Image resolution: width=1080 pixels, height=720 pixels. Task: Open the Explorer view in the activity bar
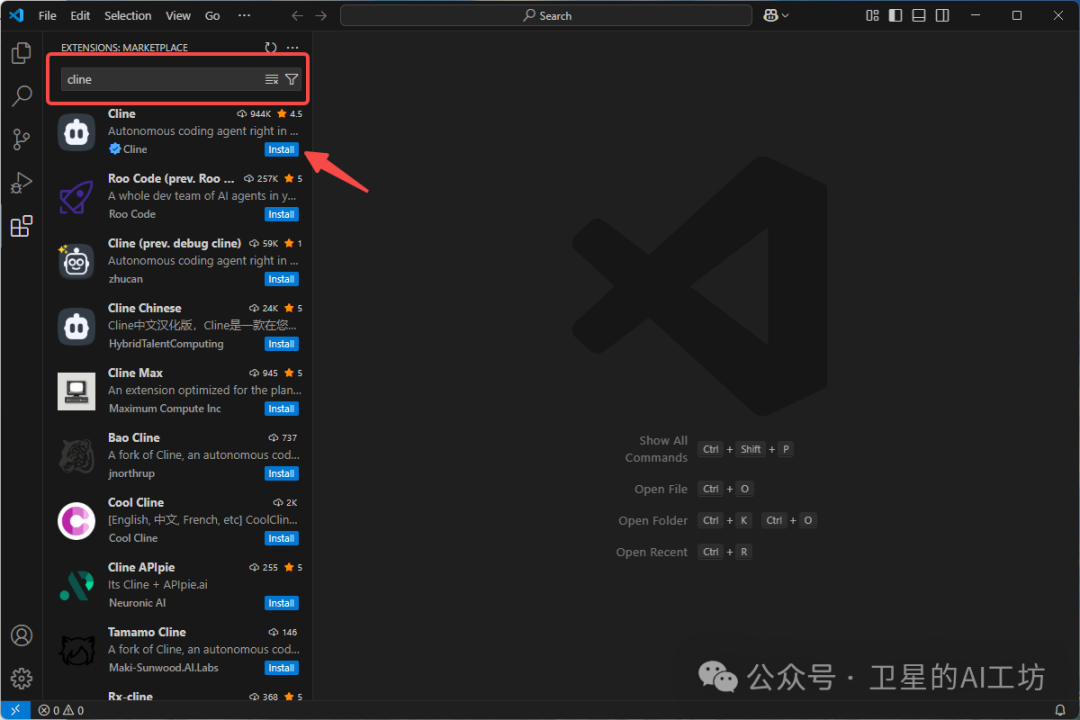pyautogui.click(x=21, y=52)
